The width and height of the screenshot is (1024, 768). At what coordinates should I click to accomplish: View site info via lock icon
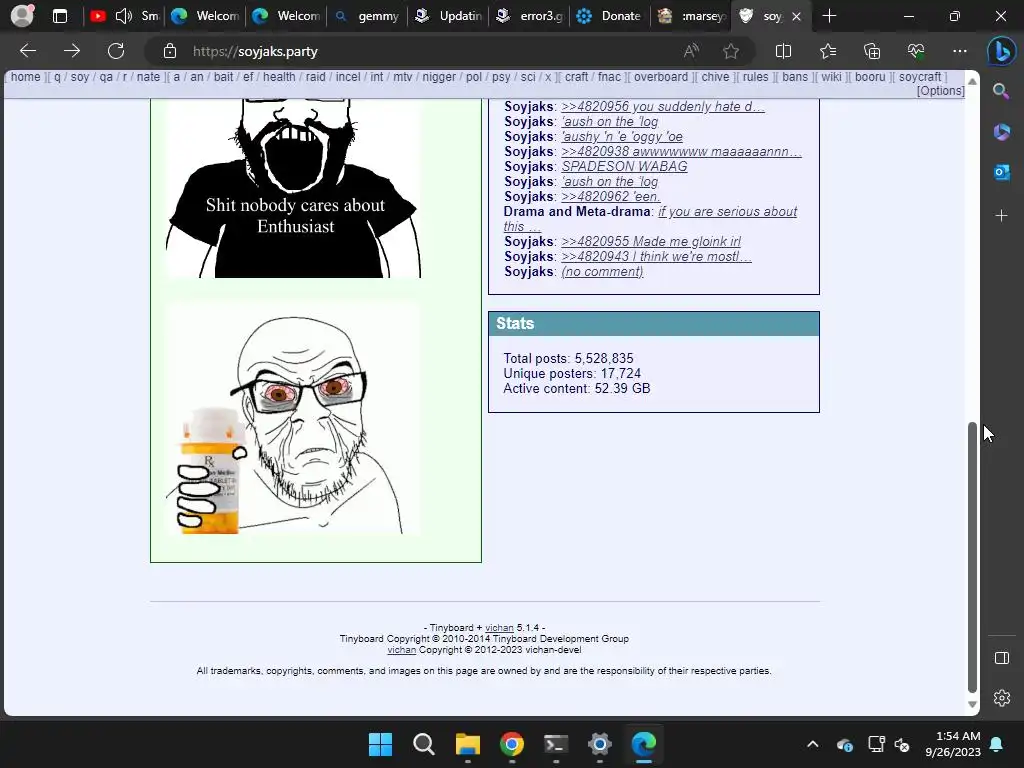[x=170, y=51]
